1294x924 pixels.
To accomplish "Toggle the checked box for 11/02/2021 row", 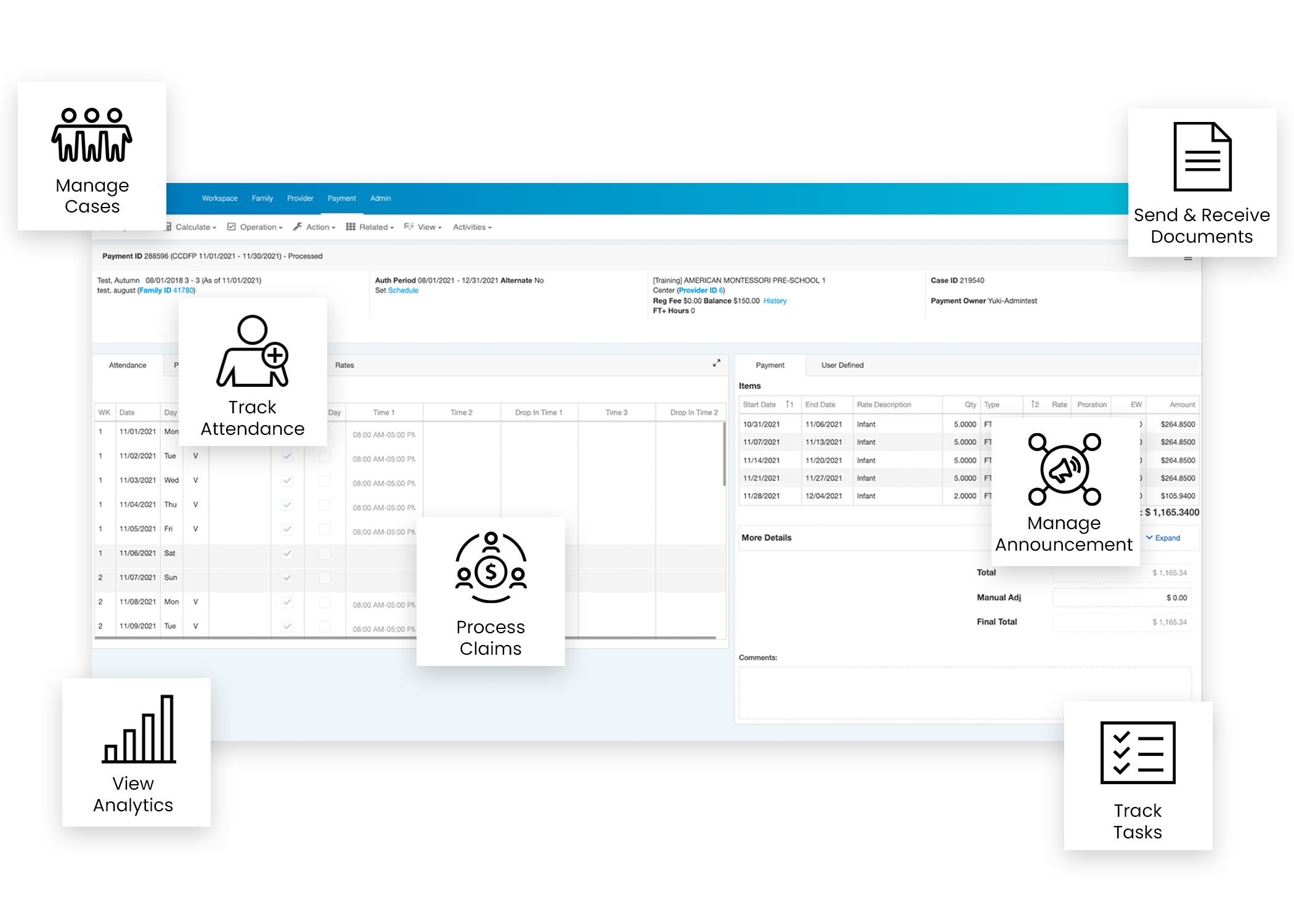I will [287, 456].
